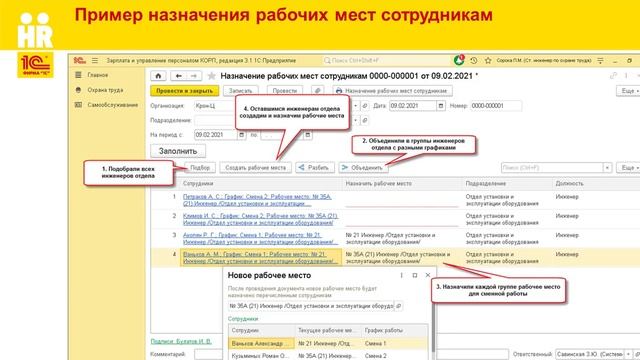Screen dimensions: 640x360
Task: Click the workplace name field in dialog
Action: point(311,306)
